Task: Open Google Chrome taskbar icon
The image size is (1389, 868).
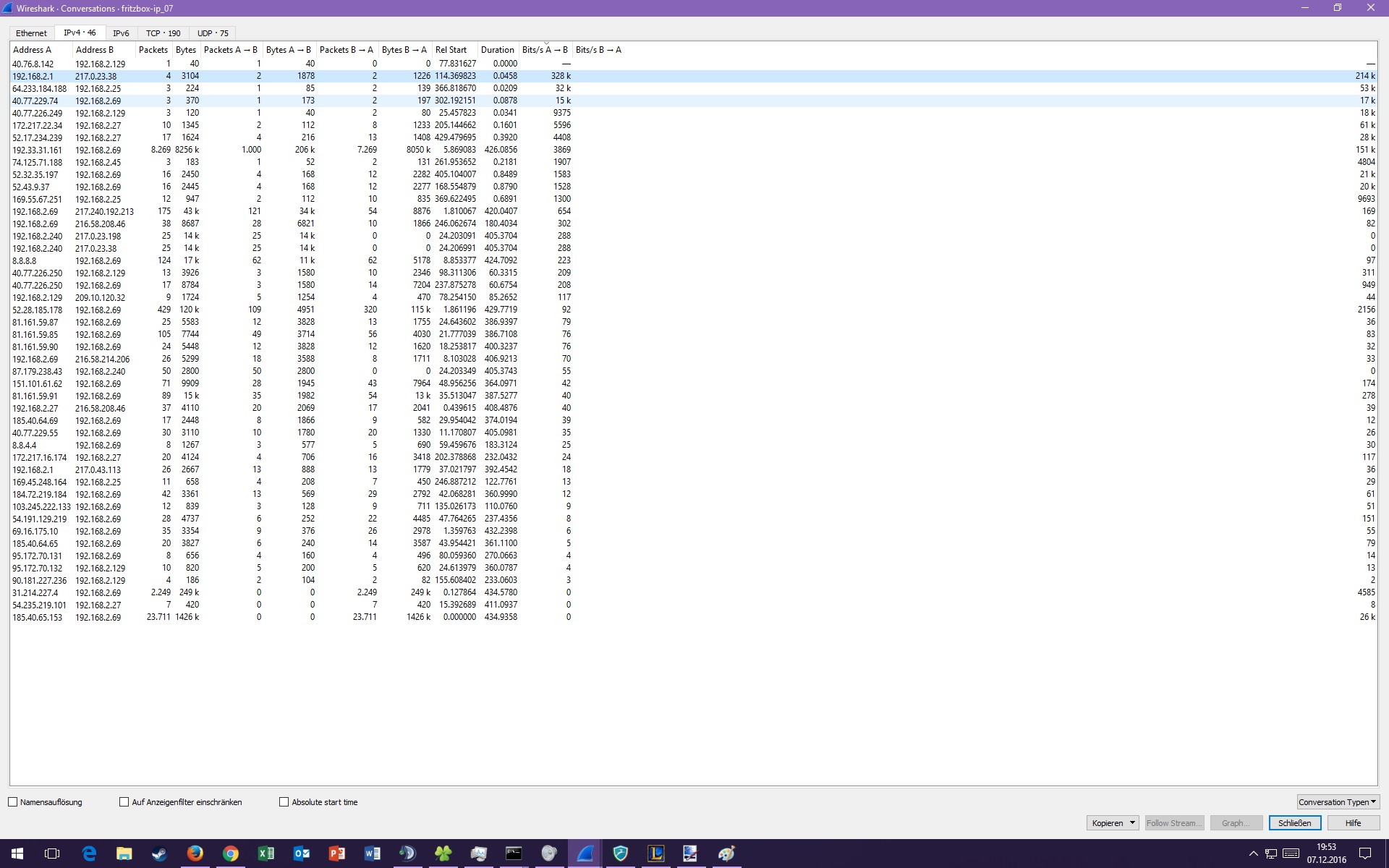Action: pos(230,854)
